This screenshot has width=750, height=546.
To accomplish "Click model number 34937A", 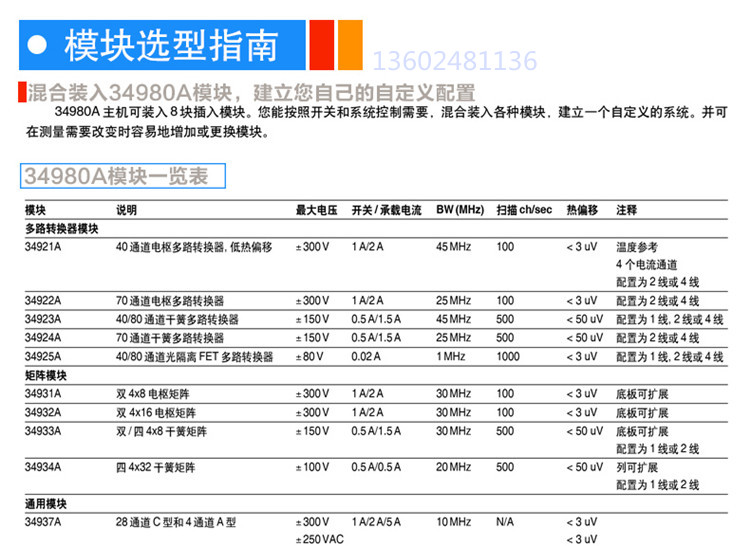I will pyautogui.click(x=43, y=522).
